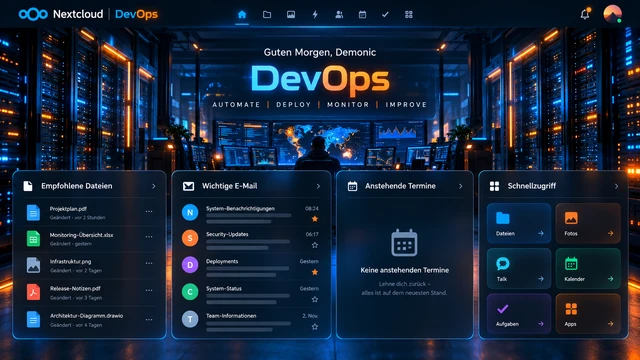Click the Anstehende Termine widget title
The image size is (640, 360).
(400, 186)
